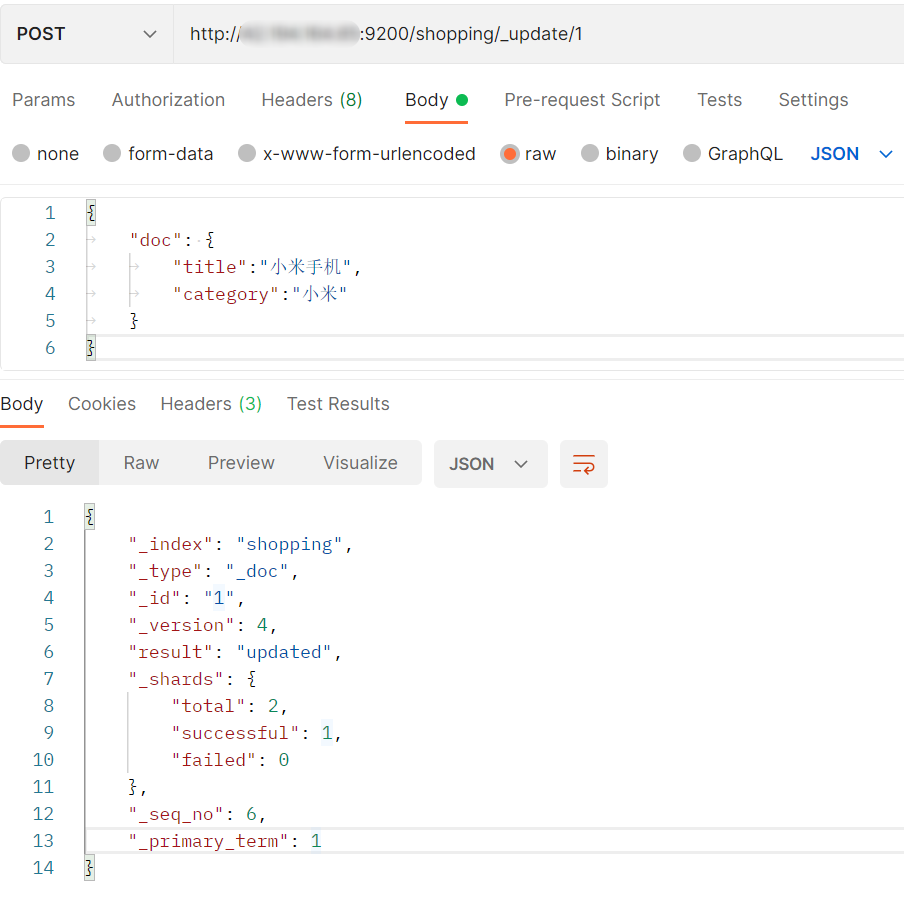Select the none body type radio

coord(21,154)
